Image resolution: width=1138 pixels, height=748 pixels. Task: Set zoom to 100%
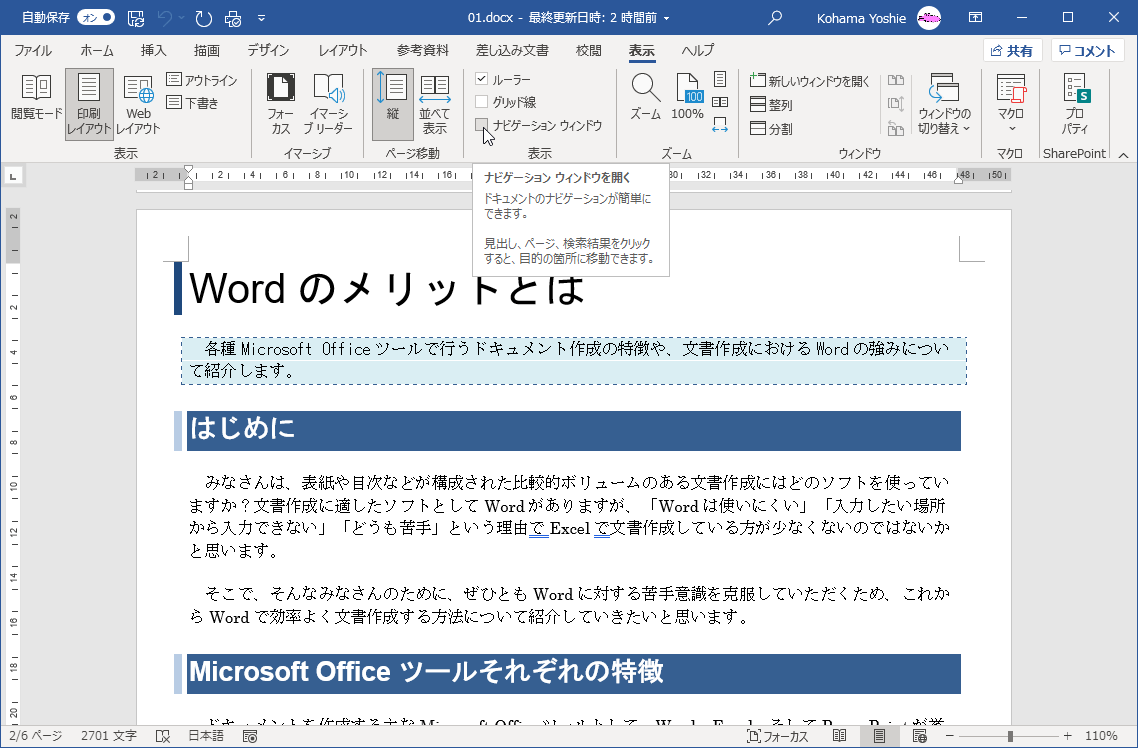687,97
